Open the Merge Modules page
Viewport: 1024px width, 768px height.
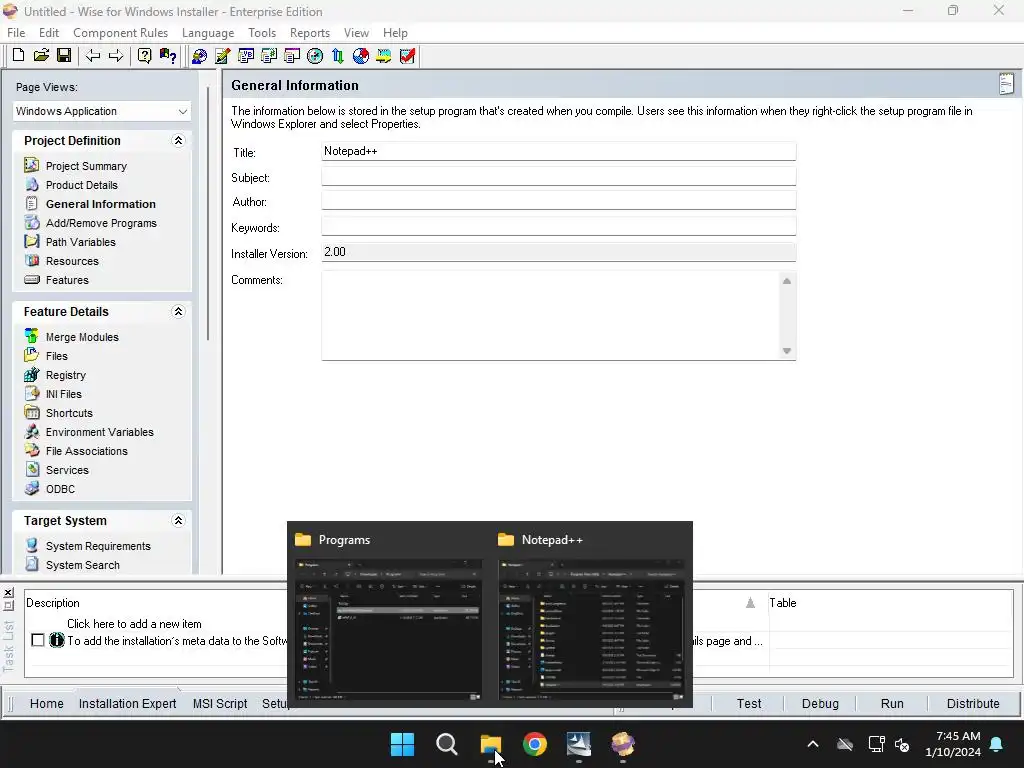[82, 337]
